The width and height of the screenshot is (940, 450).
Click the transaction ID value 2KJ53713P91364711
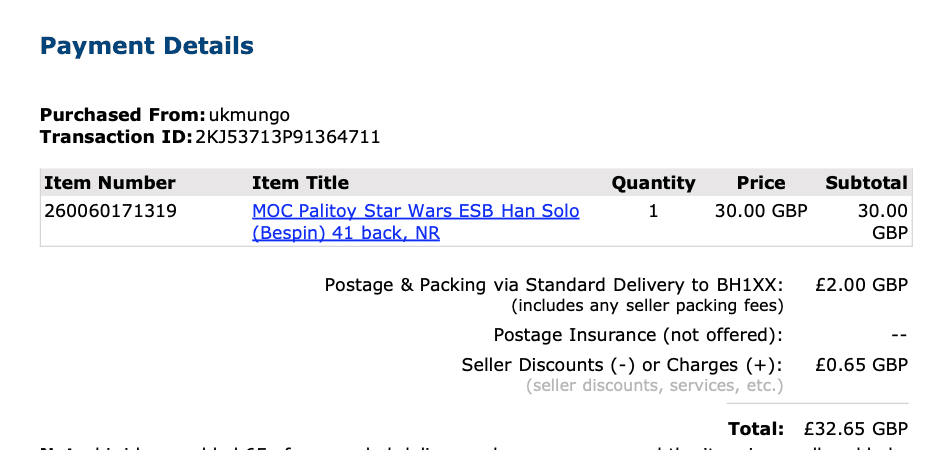coord(287,136)
